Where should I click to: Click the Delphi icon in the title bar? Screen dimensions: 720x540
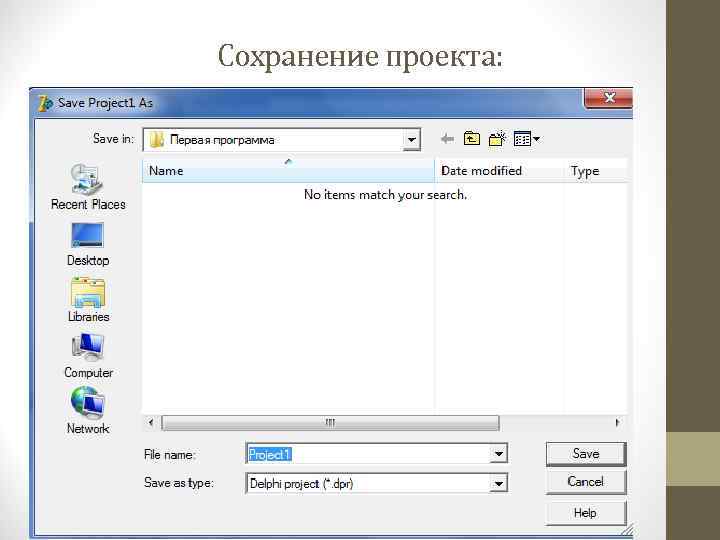pos(45,103)
